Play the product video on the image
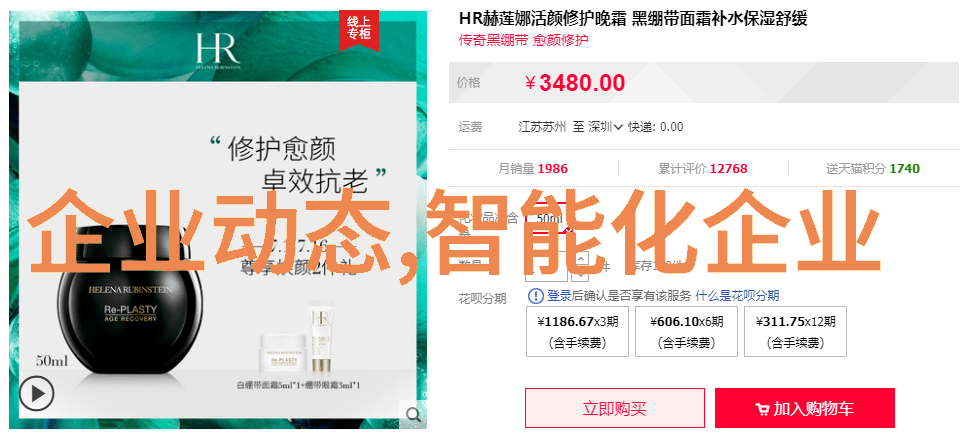Screen dimensions: 968x442 [x=36, y=393]
